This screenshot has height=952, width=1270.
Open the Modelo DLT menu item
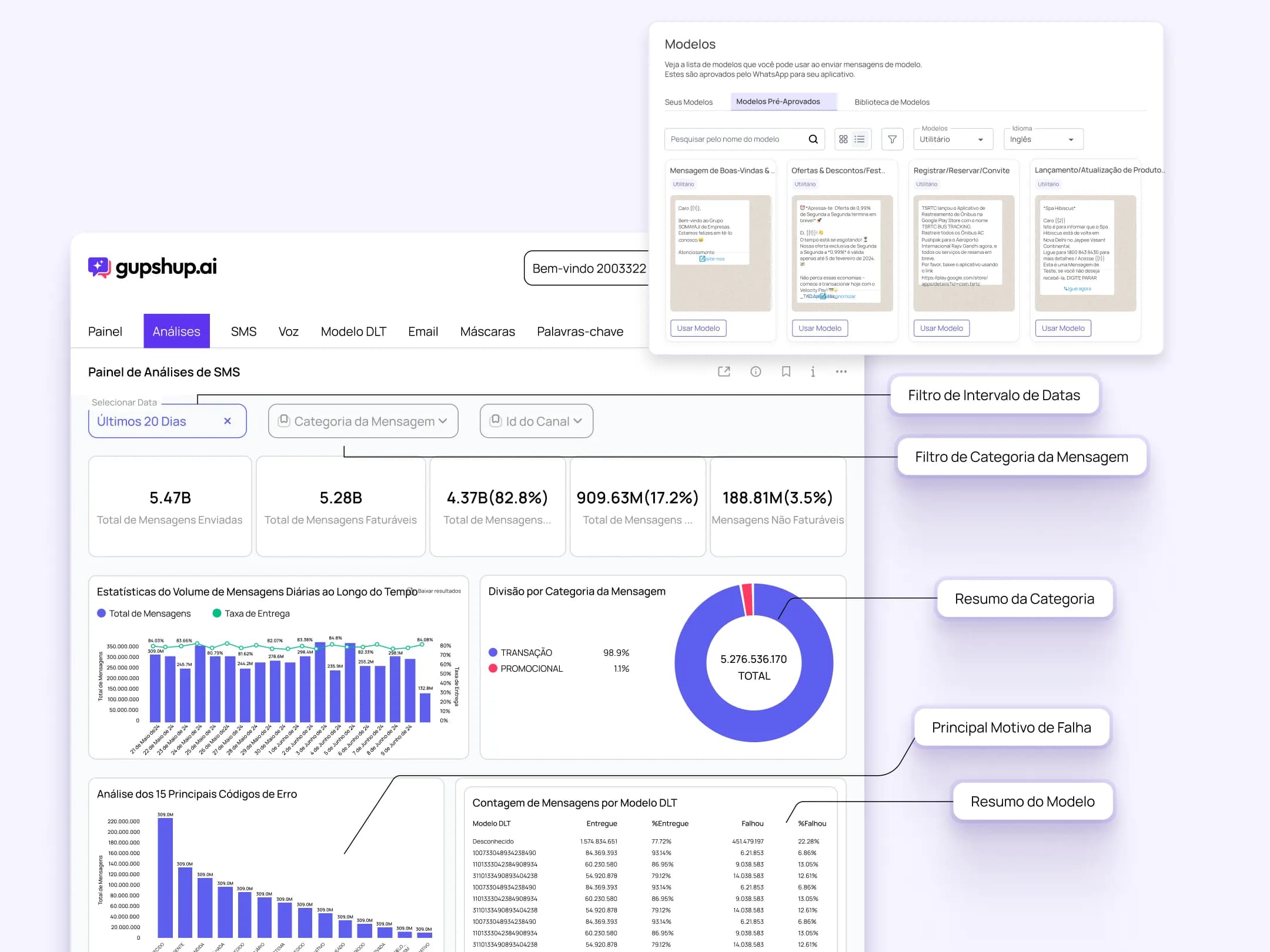tap(353, 331)
